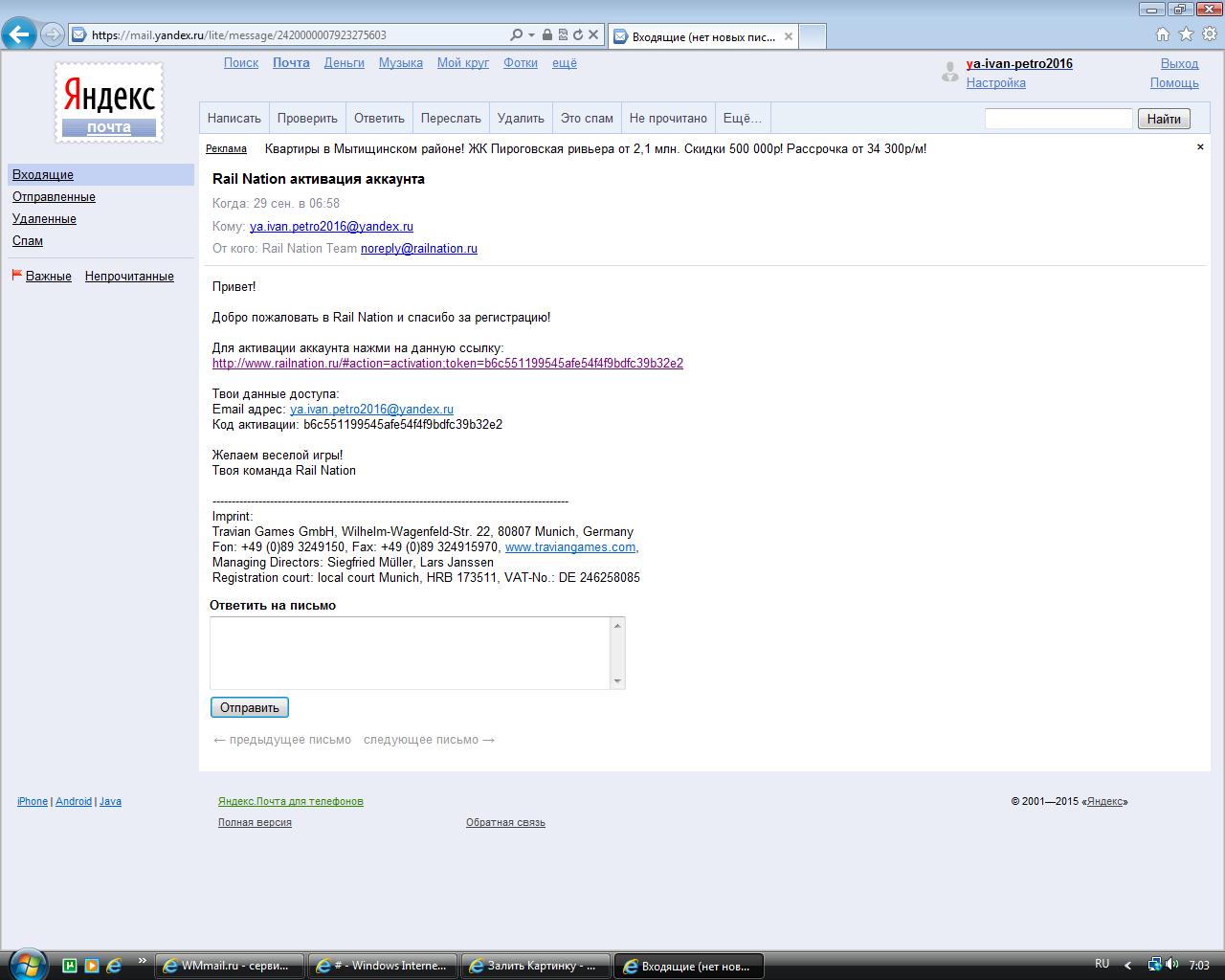The height and width of the screenshot is (980, 1225).
Task: Click Проверить to check mail
Action: [x=307, y=119]
